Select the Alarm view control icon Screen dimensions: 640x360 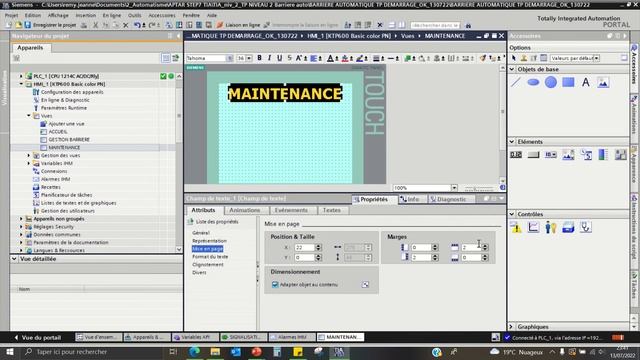[x=516, y=227]
